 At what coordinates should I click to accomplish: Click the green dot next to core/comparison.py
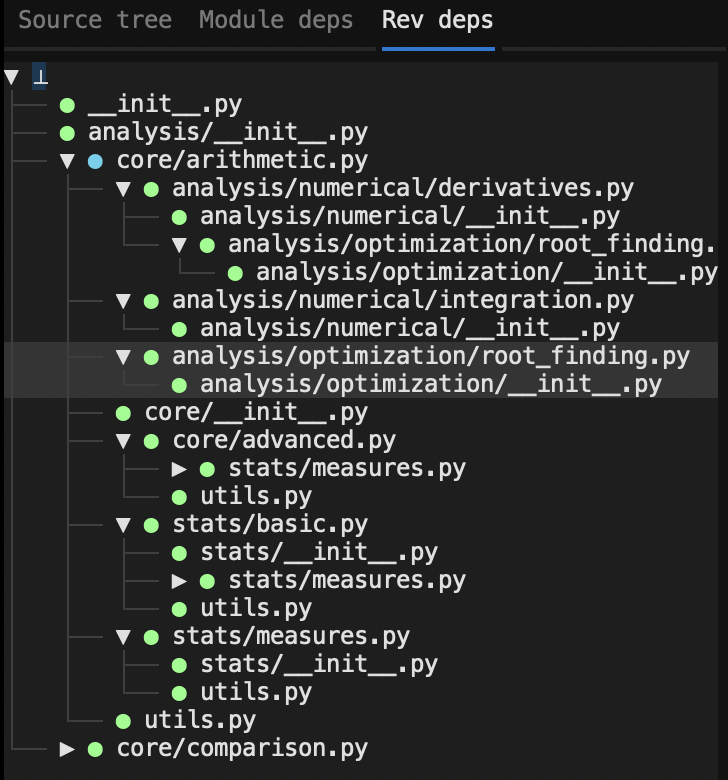point(95,749)
